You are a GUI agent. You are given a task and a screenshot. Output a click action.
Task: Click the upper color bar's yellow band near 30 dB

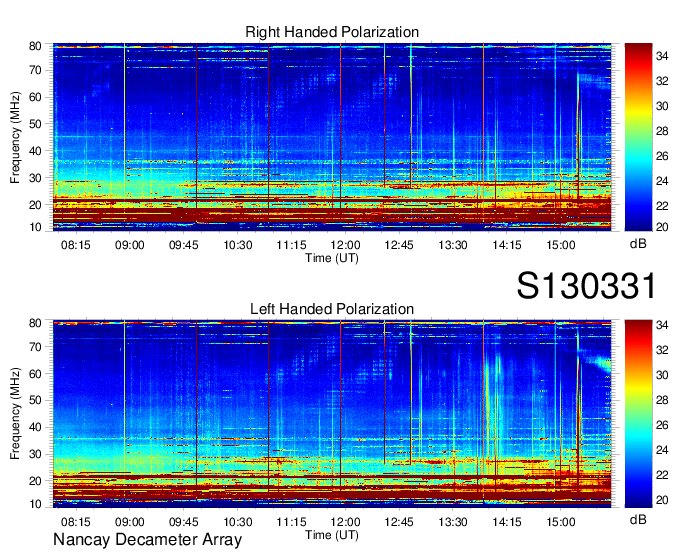638,106
